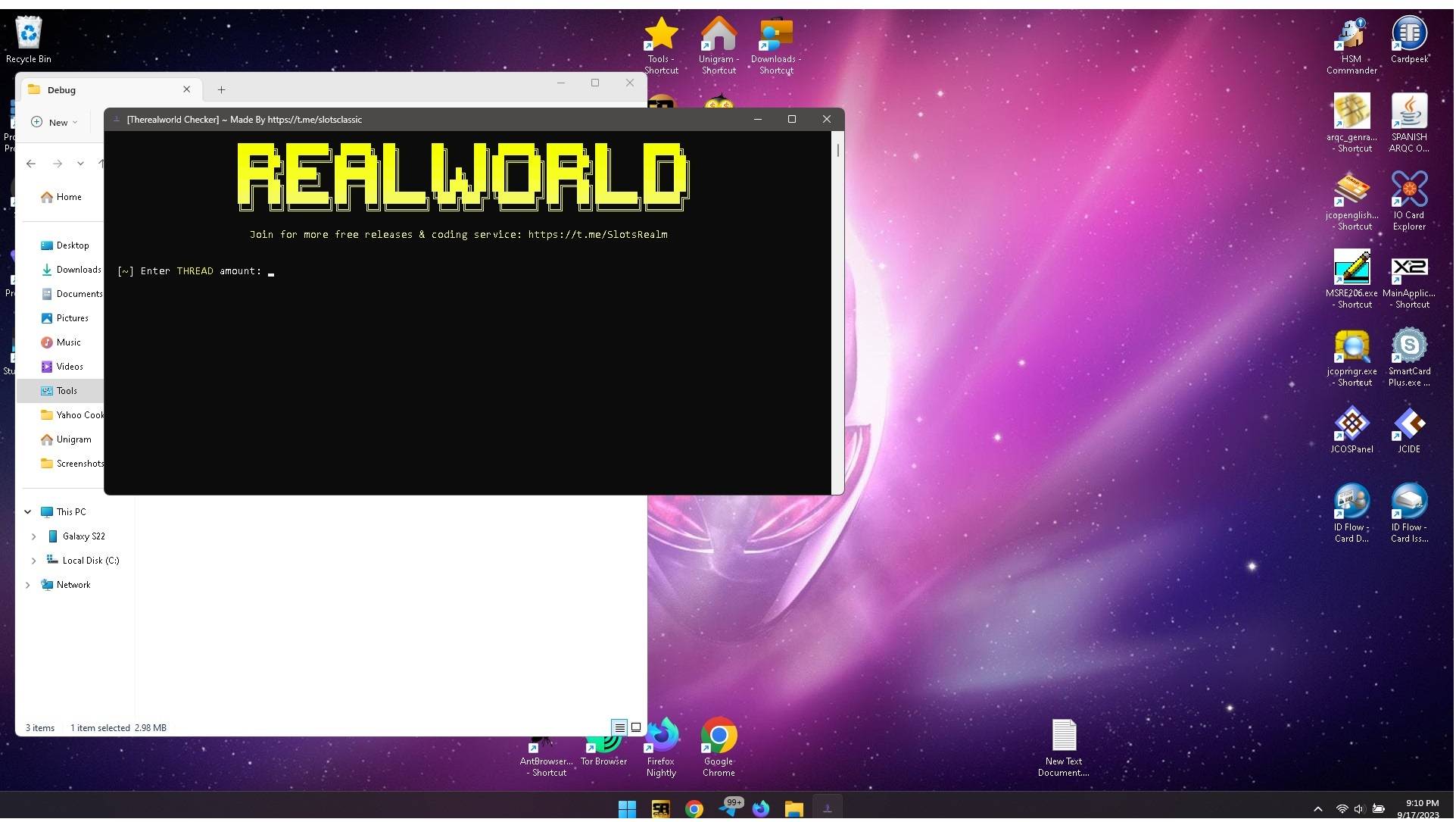1456x822 pixels.
Task: Start JCIDE from the desktop
Action: coord(1408,420)
